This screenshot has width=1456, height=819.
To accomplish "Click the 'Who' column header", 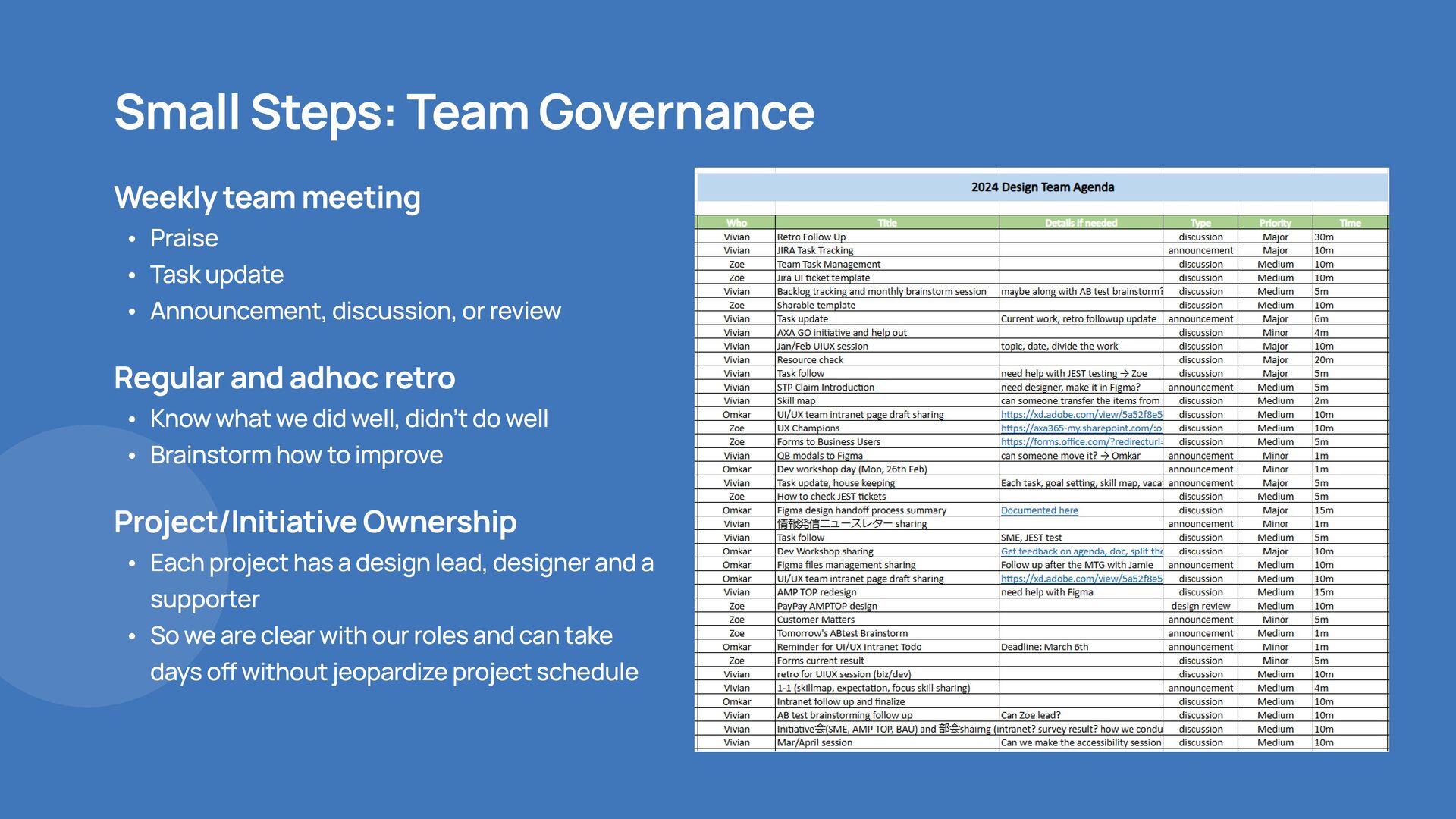I will tap(736, 223).
